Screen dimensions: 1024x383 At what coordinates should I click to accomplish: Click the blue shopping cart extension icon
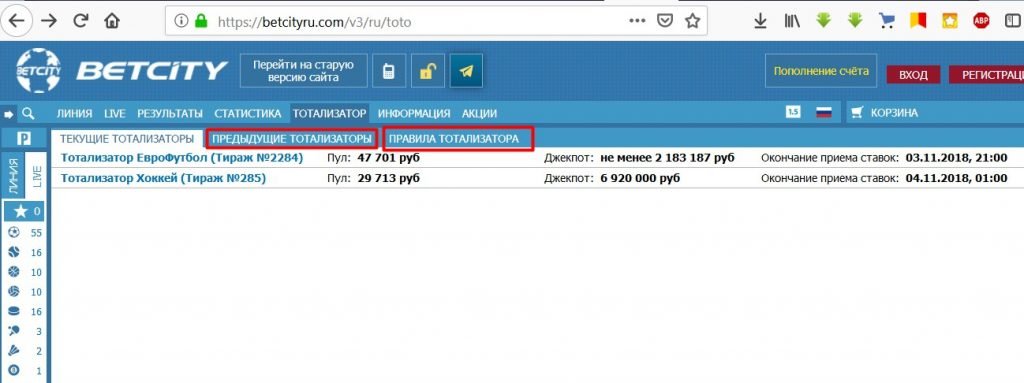[x=886, y=21]
